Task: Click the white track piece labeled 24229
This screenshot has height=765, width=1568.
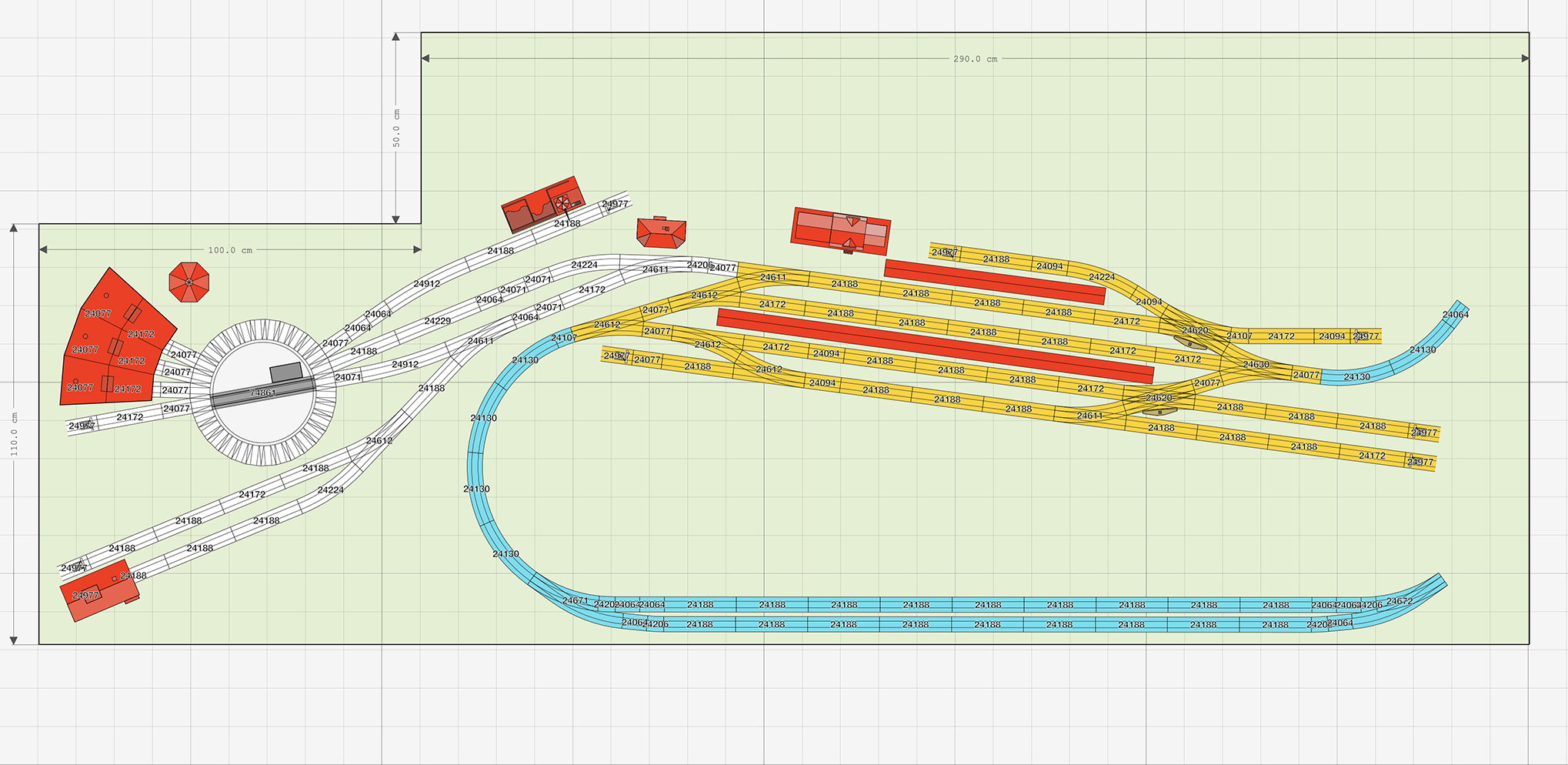Action: click(x=438, y=321)
